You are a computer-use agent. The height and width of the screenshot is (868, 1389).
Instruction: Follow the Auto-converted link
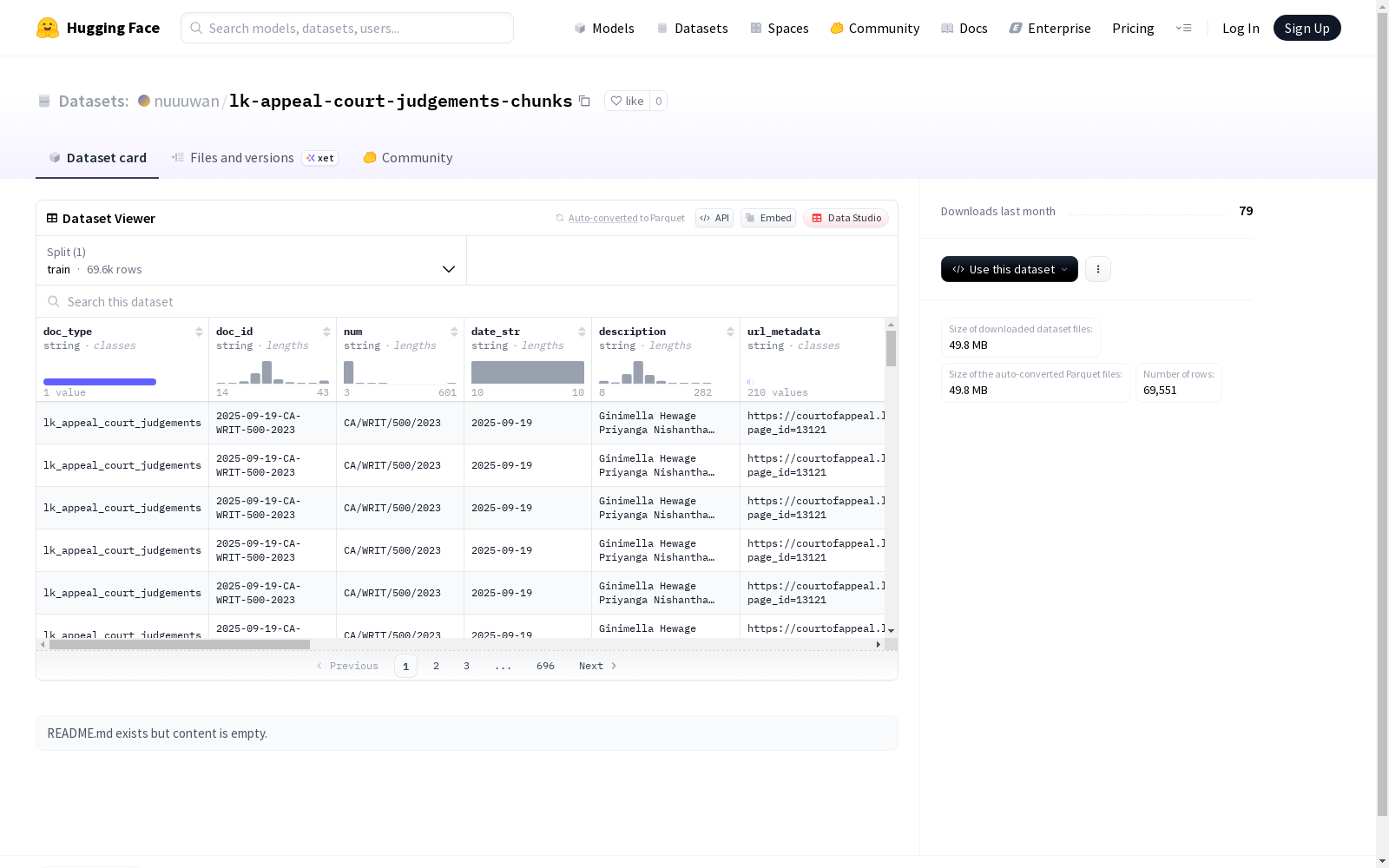[x=602, y=218]
